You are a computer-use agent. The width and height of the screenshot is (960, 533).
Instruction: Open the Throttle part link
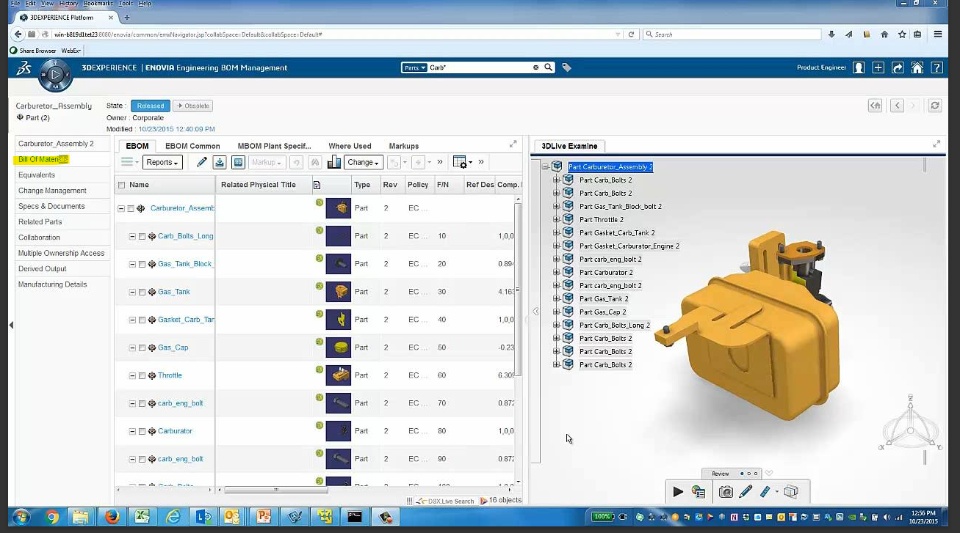click(170, 376)
